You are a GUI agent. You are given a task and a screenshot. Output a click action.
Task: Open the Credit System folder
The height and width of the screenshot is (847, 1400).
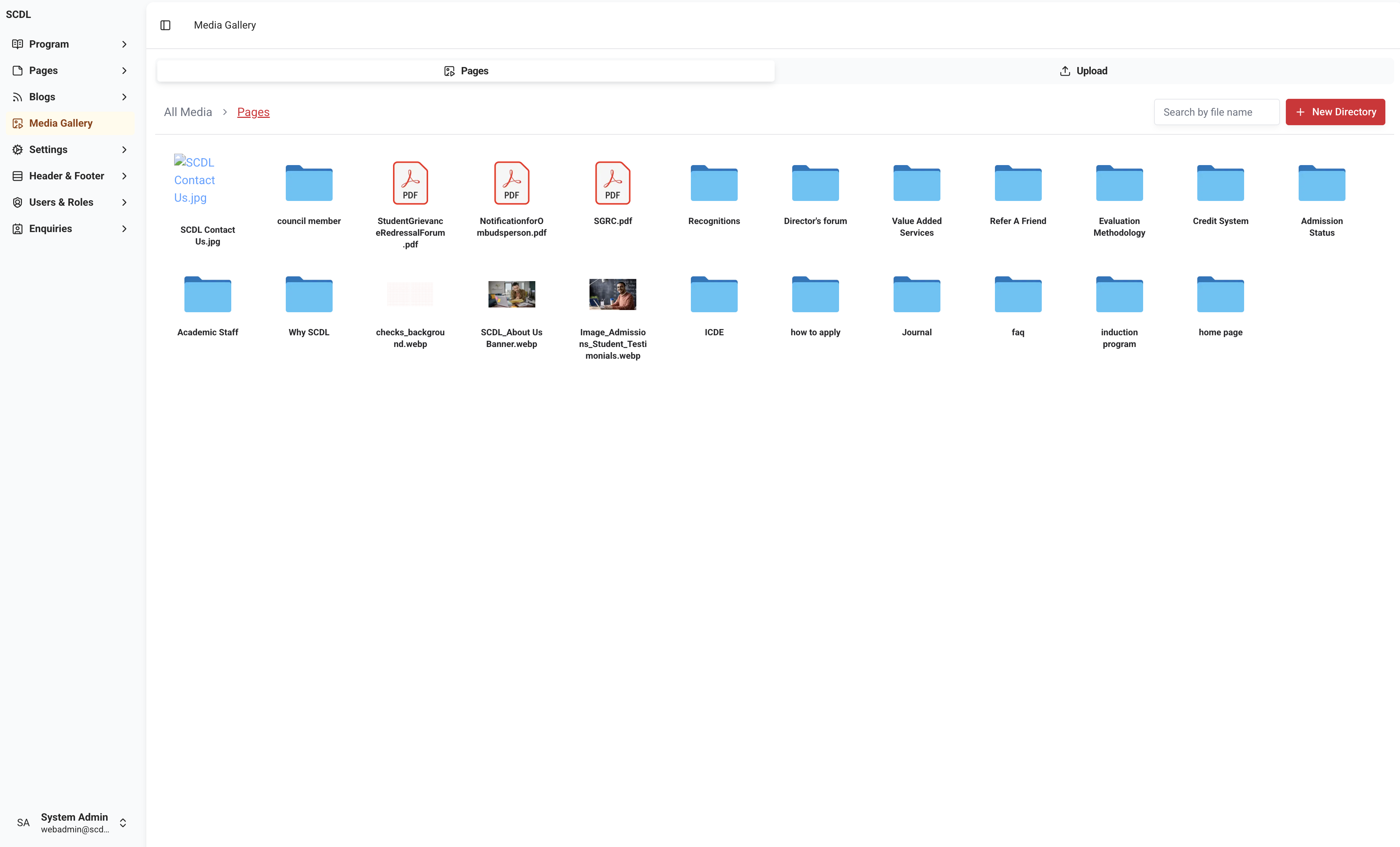click(x=1220, y=183)
